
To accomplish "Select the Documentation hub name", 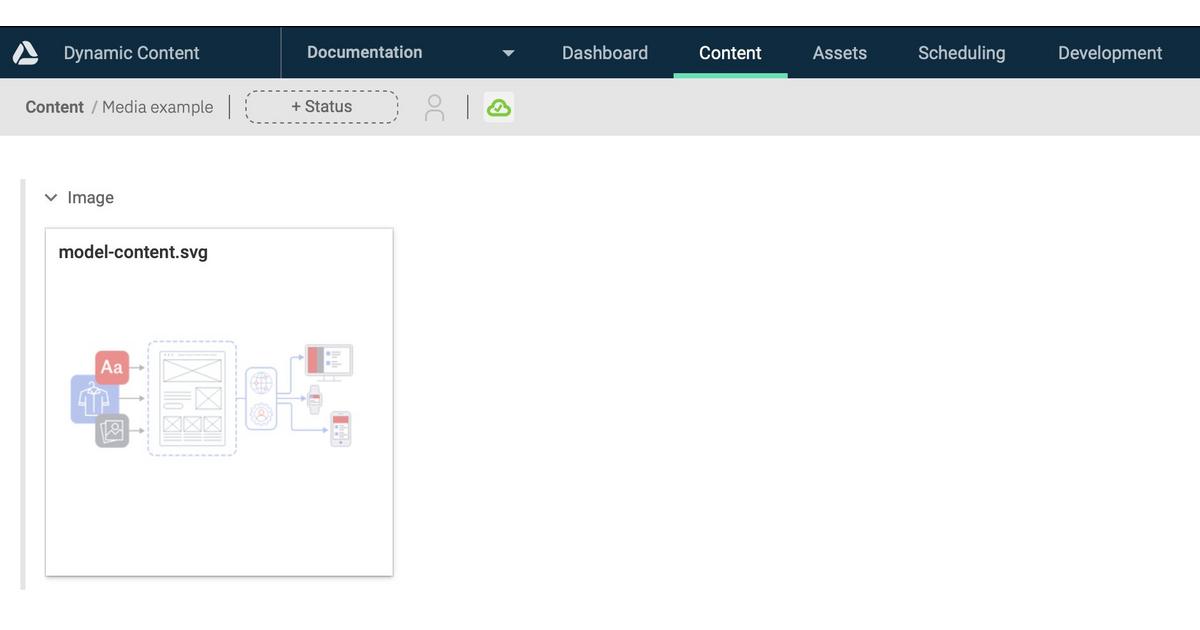I will 364,52.
